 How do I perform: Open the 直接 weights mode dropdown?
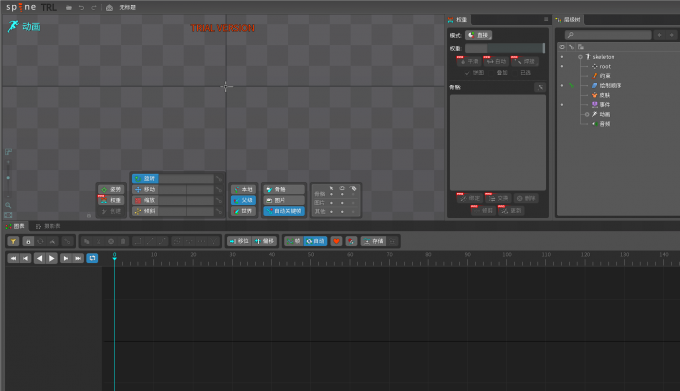pos(478,35)
